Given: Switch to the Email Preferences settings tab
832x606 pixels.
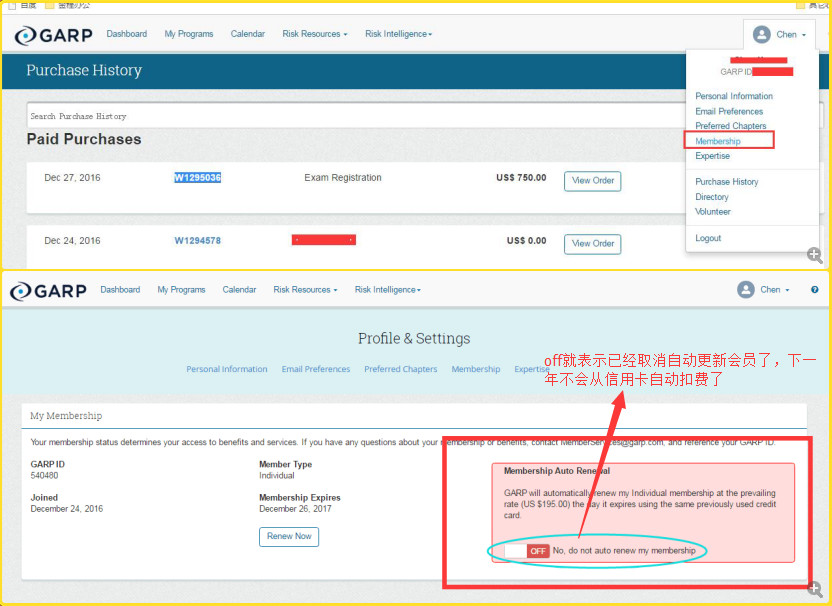Looking at the screenshot, I should point(316,369).
